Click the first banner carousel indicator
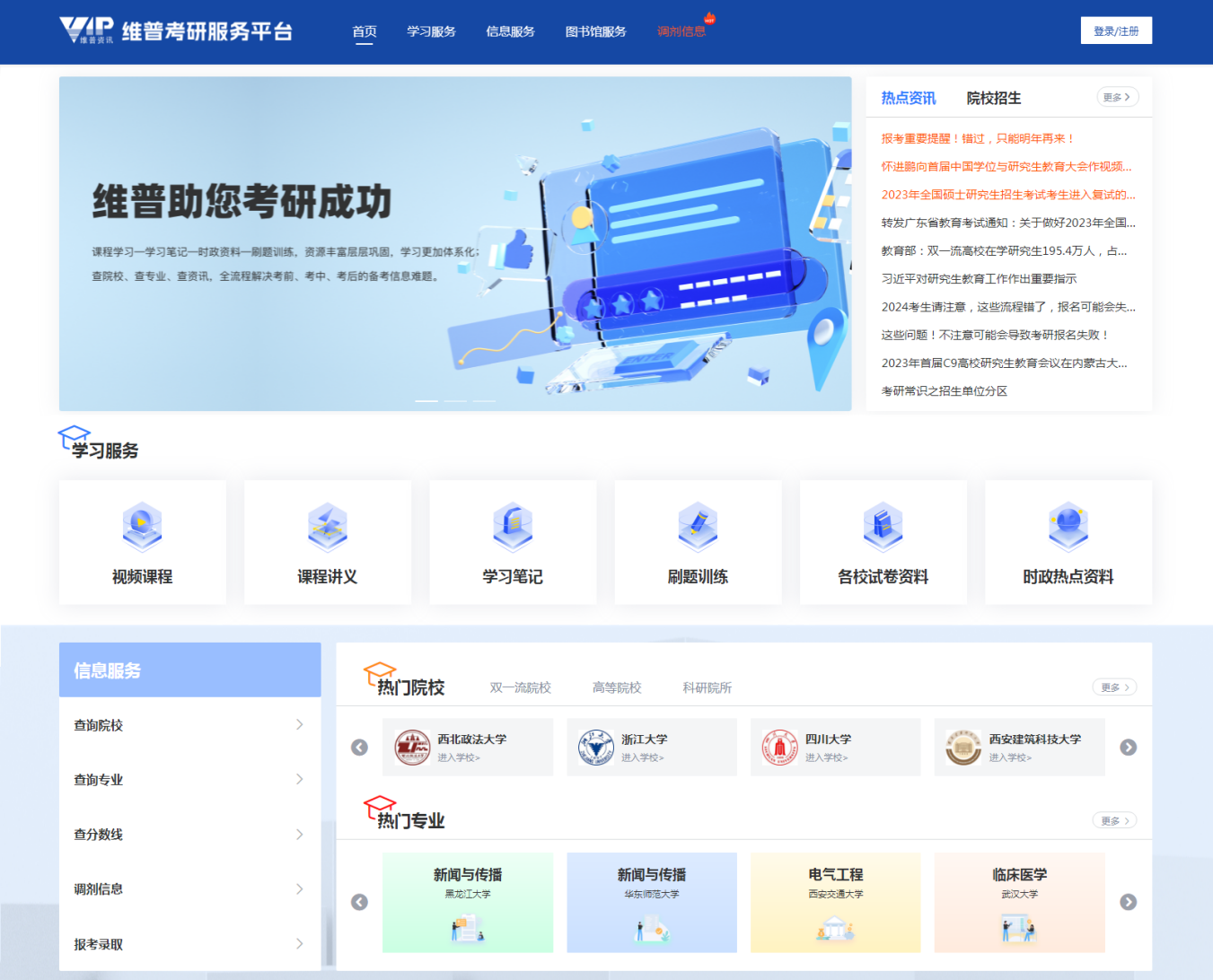 (426, 400)
